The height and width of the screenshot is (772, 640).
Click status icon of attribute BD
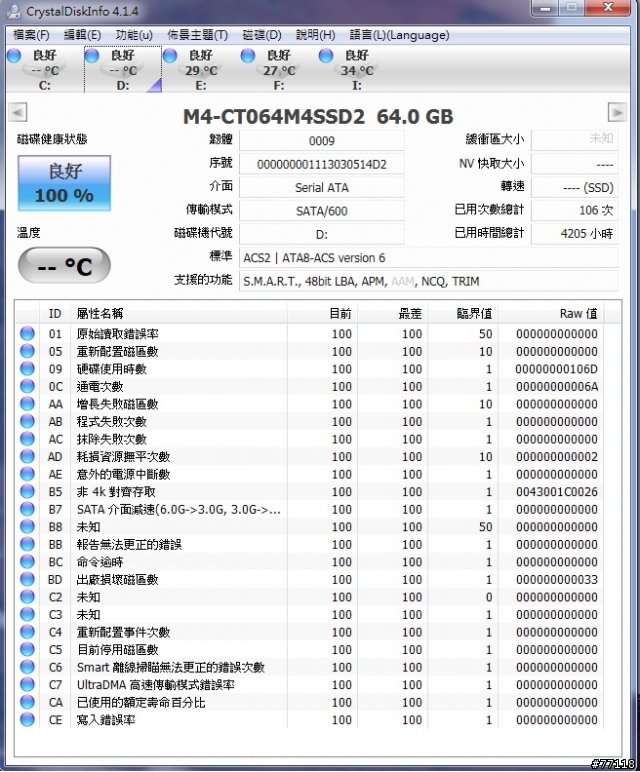coord(28,579)
